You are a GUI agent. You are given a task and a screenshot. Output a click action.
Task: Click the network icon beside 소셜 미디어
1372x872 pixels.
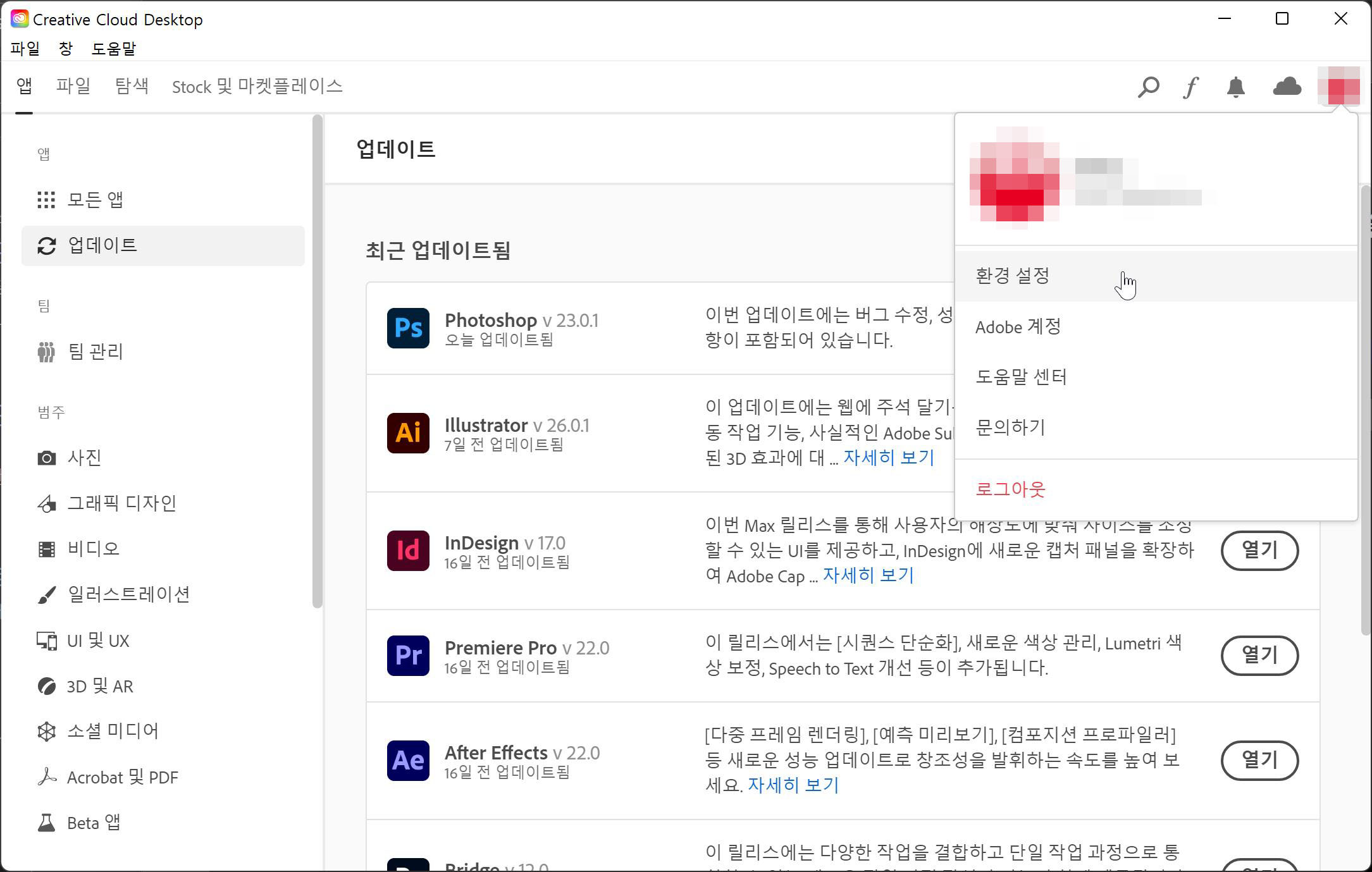coord(46,732)
